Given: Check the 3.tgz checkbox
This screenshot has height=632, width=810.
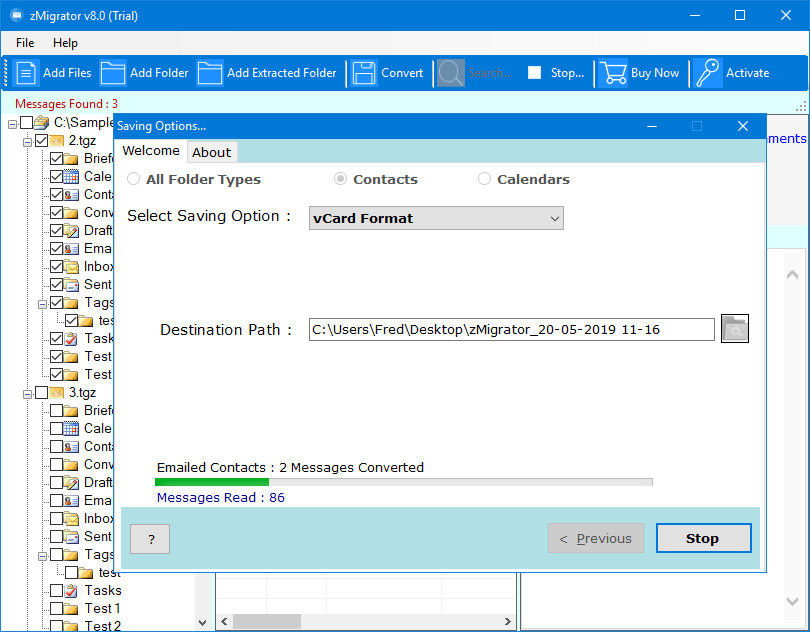Looking at the screenshot, I should tap(41, 393).
